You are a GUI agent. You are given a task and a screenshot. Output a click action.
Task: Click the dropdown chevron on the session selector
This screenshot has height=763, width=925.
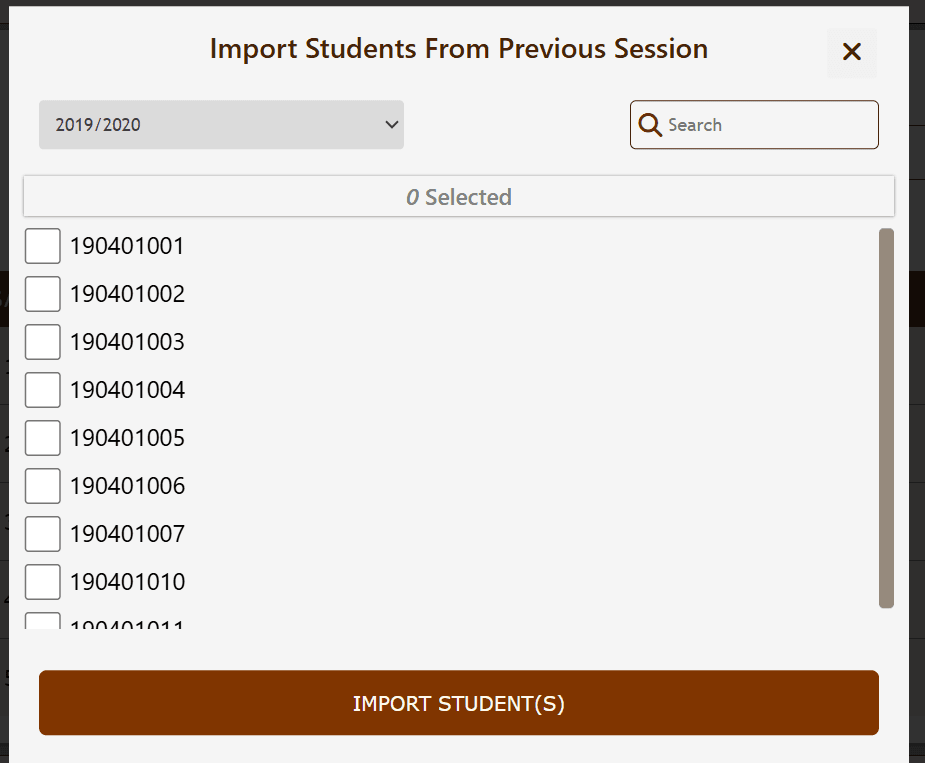tap(391, 124)
